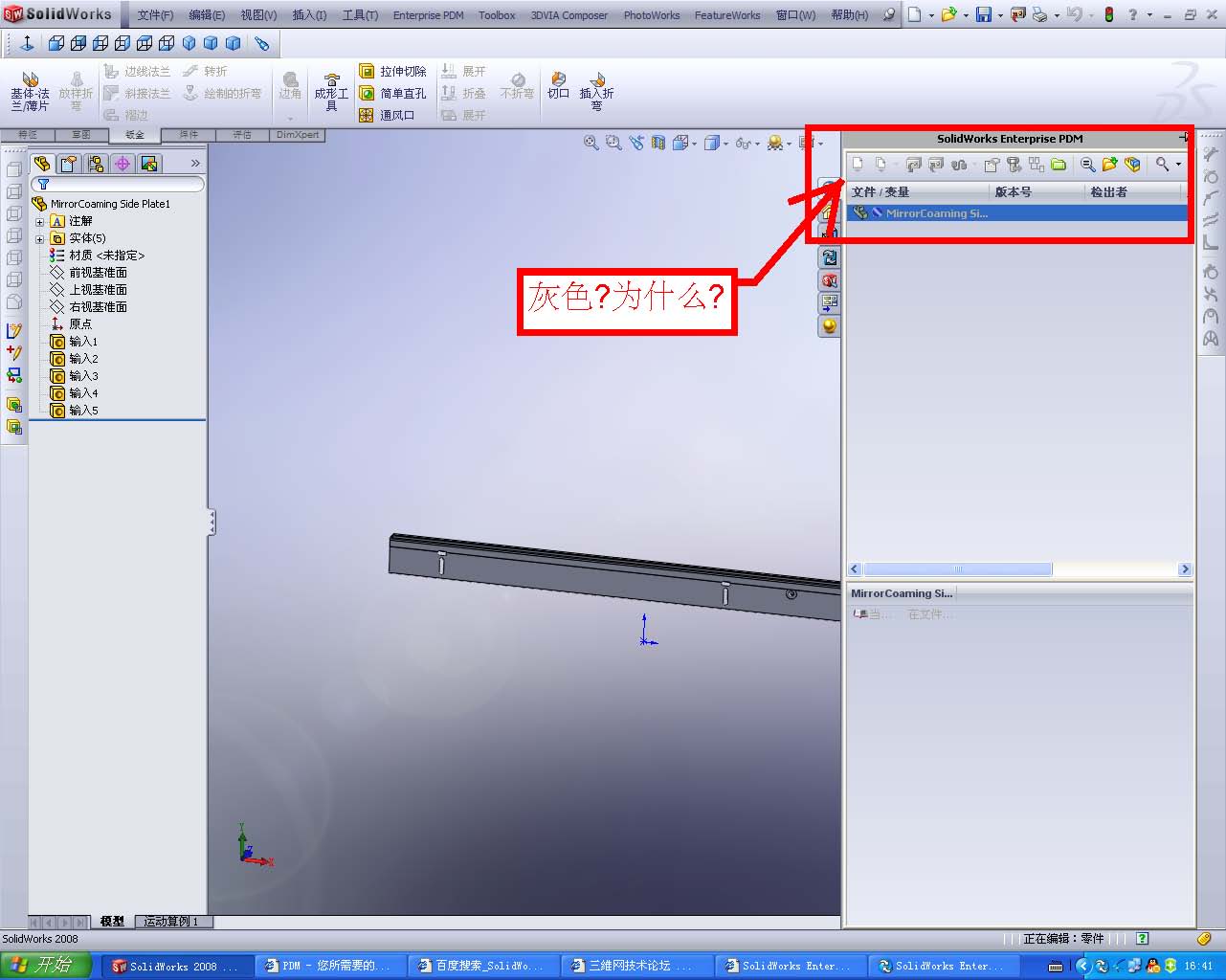This screenshot has width=1226, height=980.
Task: Open the task pane refresh tab icon
Action: click(829, 257)
